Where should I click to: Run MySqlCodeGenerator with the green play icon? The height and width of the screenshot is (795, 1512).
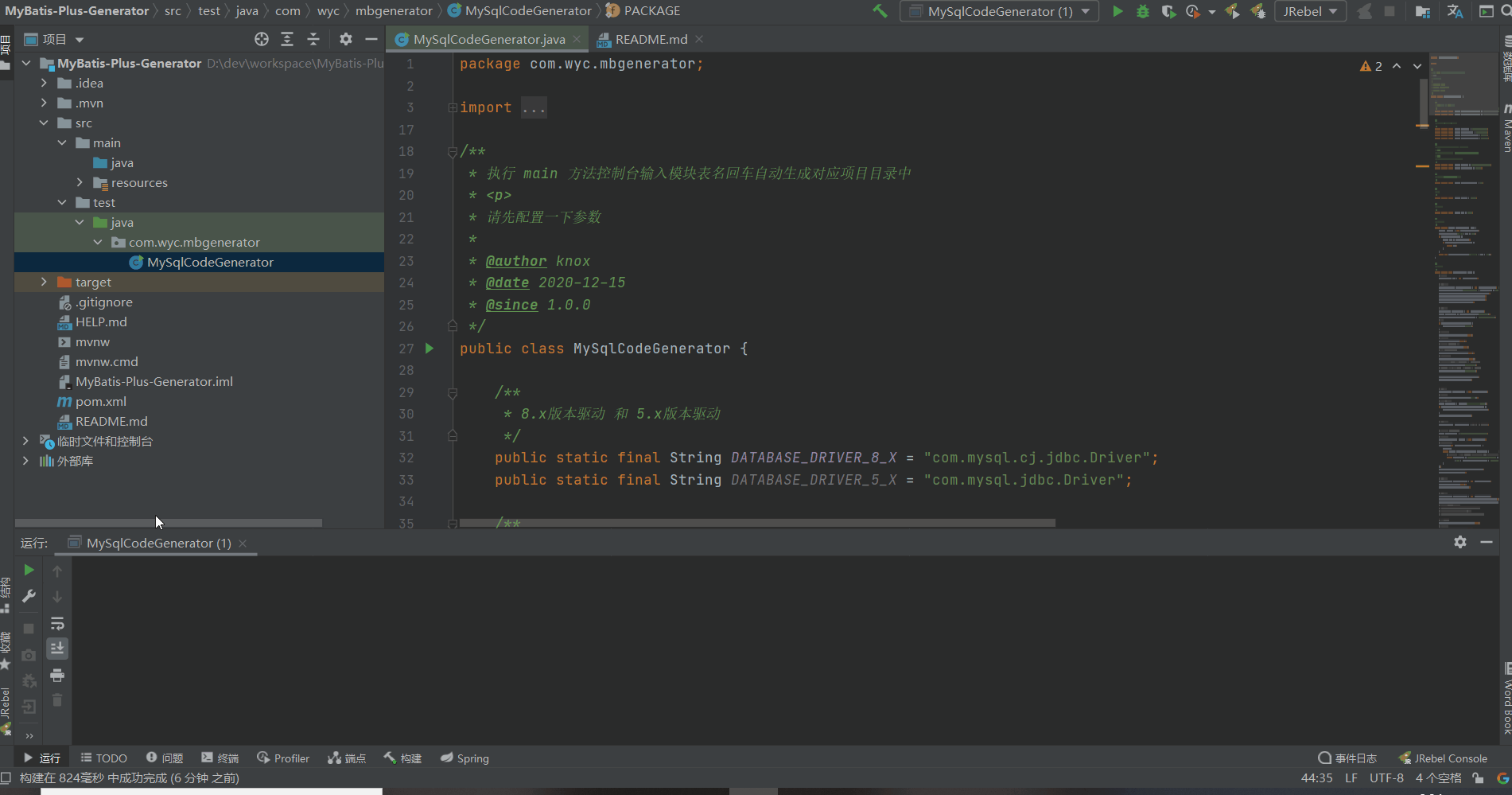pyautogui.click(x=1117, y=11)
